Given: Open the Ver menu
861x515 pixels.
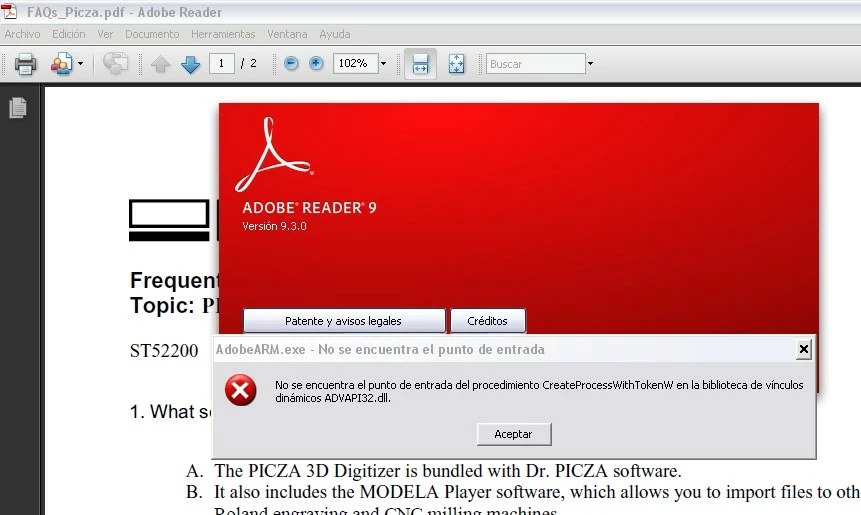Looking at the screenshot, I should click(x=105, y=34).
